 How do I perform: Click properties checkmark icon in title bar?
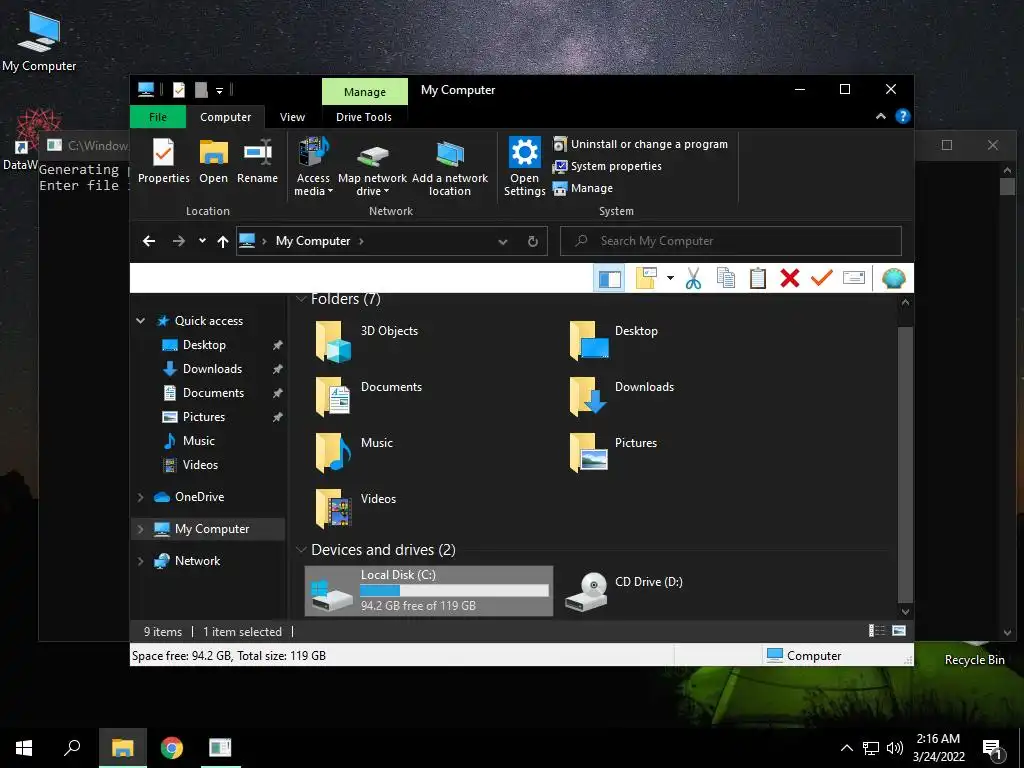coord(179,90)
